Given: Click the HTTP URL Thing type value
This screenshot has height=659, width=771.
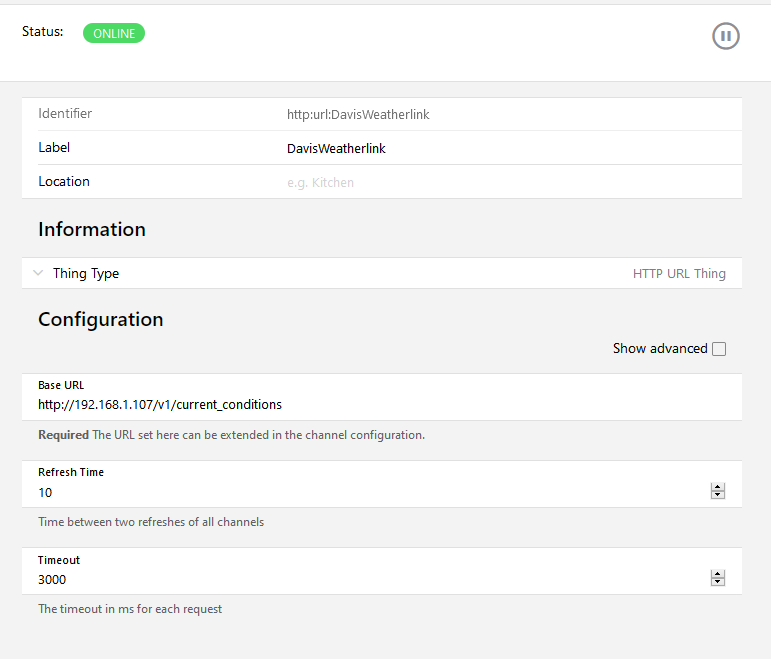Looking at the screenshot, I should point(679,273).
